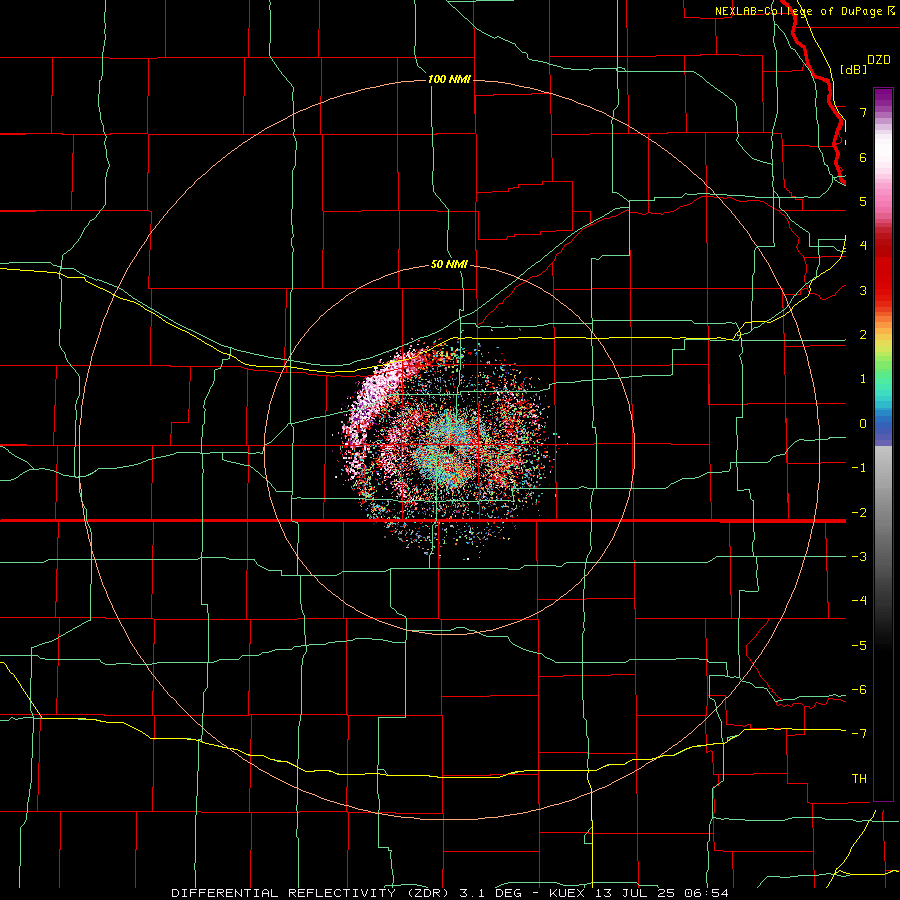Click the -3 value on color scale

pyautogui.click(x=859, y=557)
